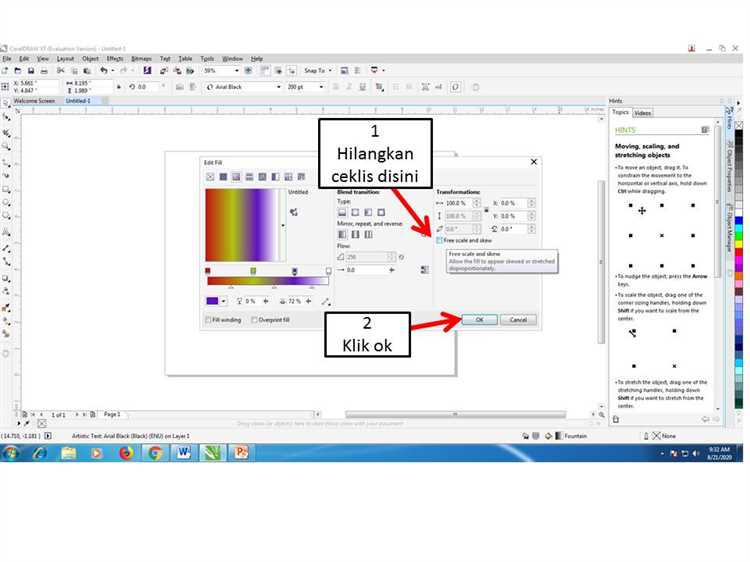Screen dimensions: 750x562
Task: Open CorelDRAW from the taskbar
Action: 212,452
